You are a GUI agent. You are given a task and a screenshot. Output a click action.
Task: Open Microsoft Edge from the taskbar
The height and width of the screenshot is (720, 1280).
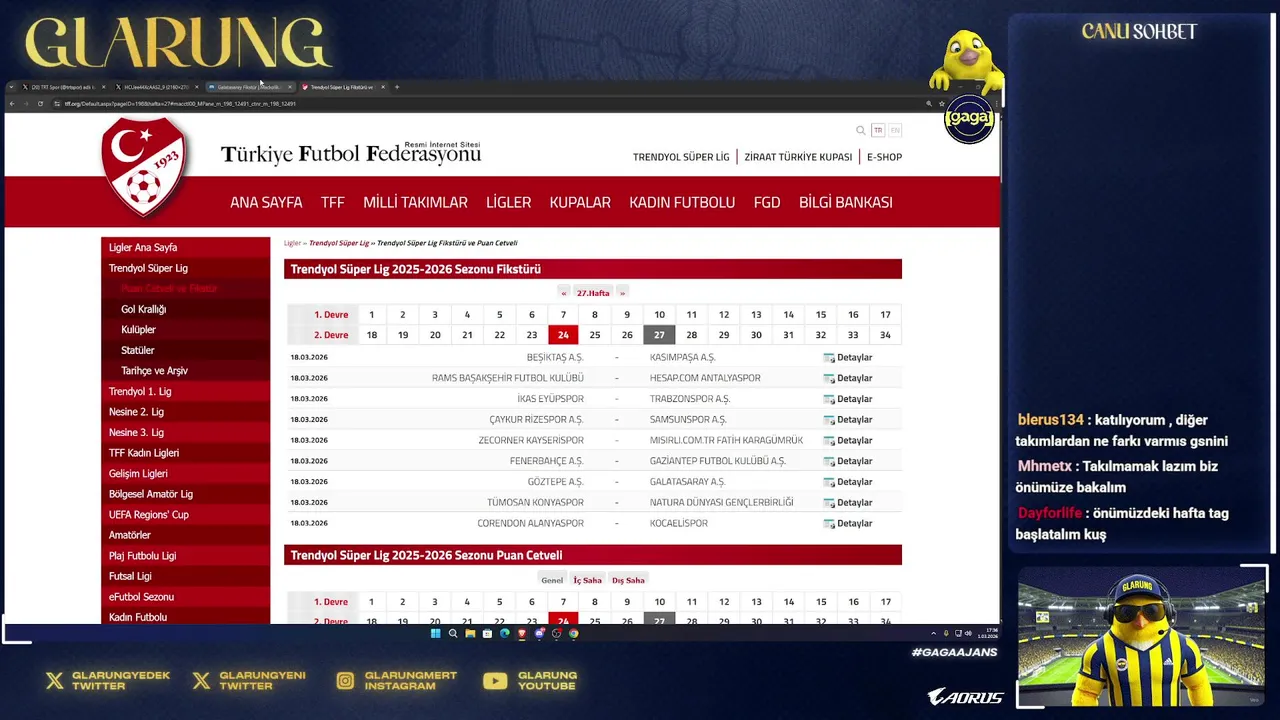(x=504, y=633)
